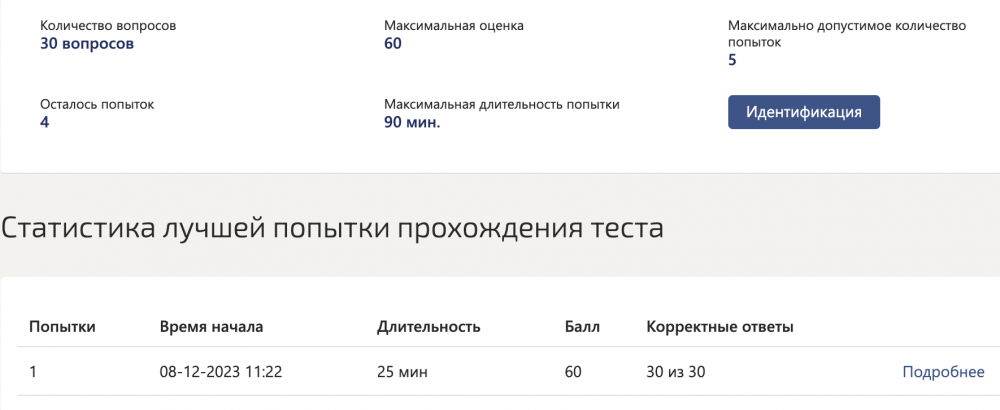1000x410 pixels.
Task: Click the Идентификация button
Action: tap(803, 112)
